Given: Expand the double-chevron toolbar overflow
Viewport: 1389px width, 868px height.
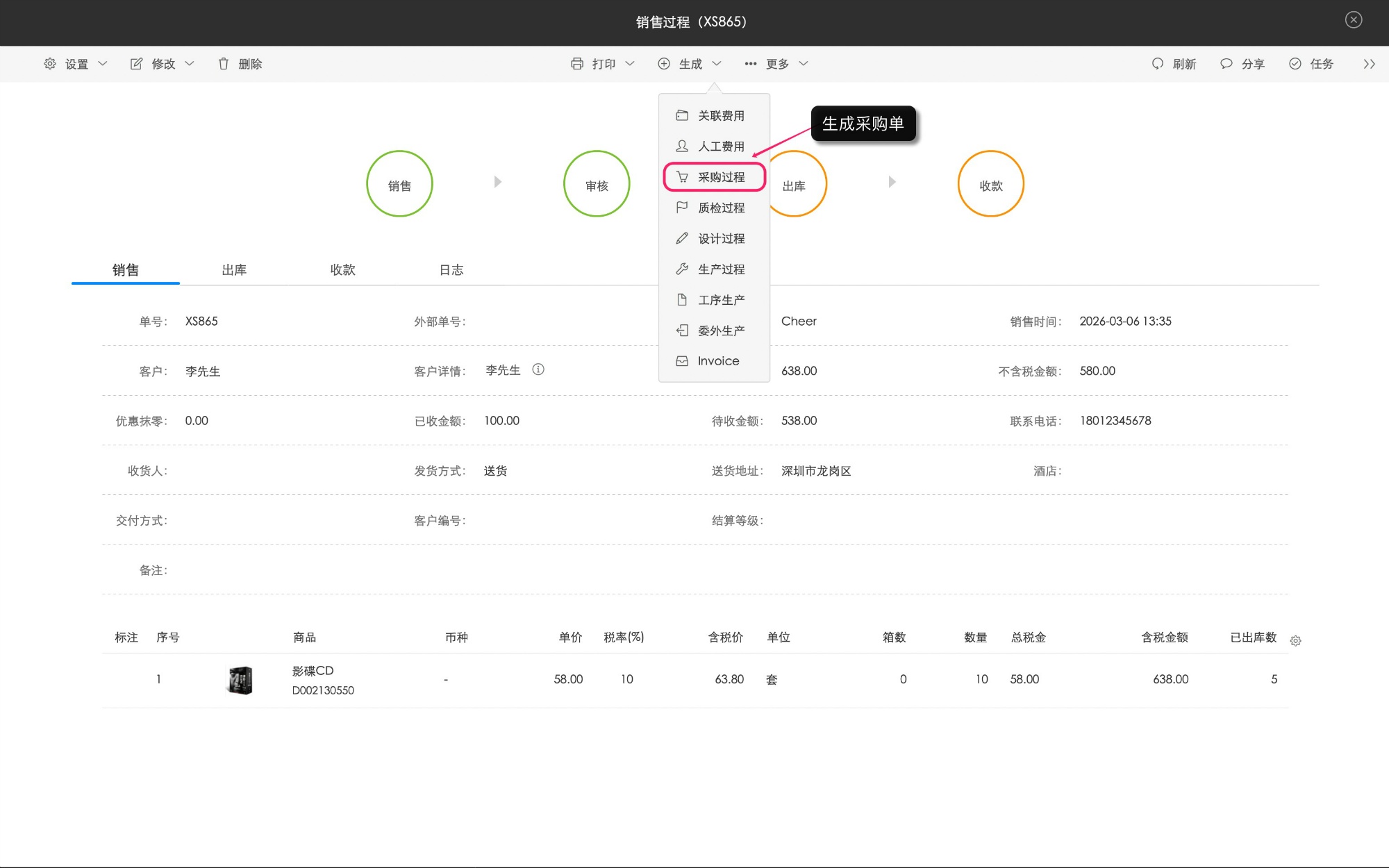Looking at the screenshot, I should click(1369, 64).
